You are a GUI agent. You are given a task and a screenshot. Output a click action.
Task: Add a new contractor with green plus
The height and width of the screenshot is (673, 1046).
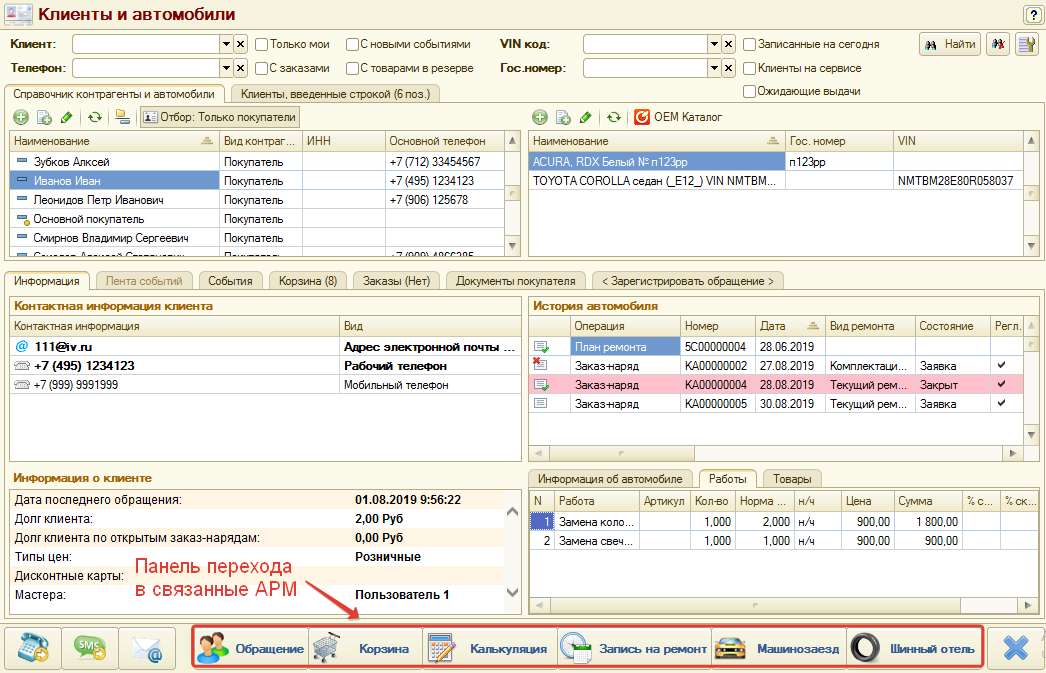click(21, 117)
